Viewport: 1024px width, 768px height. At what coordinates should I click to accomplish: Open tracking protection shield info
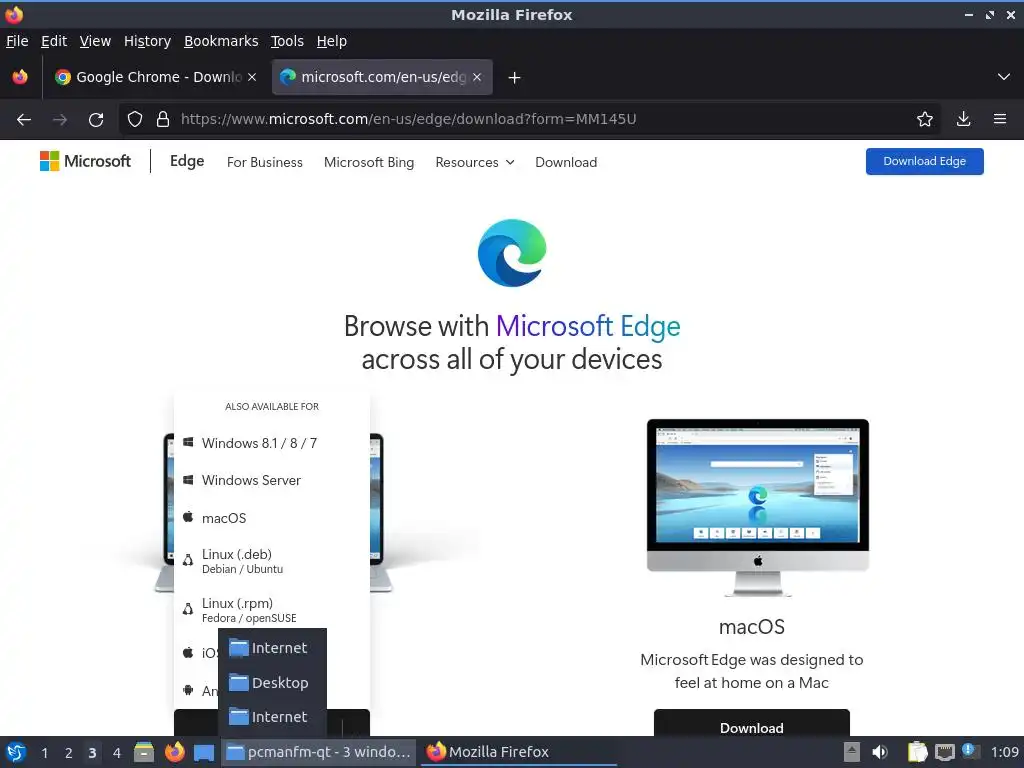135,119
